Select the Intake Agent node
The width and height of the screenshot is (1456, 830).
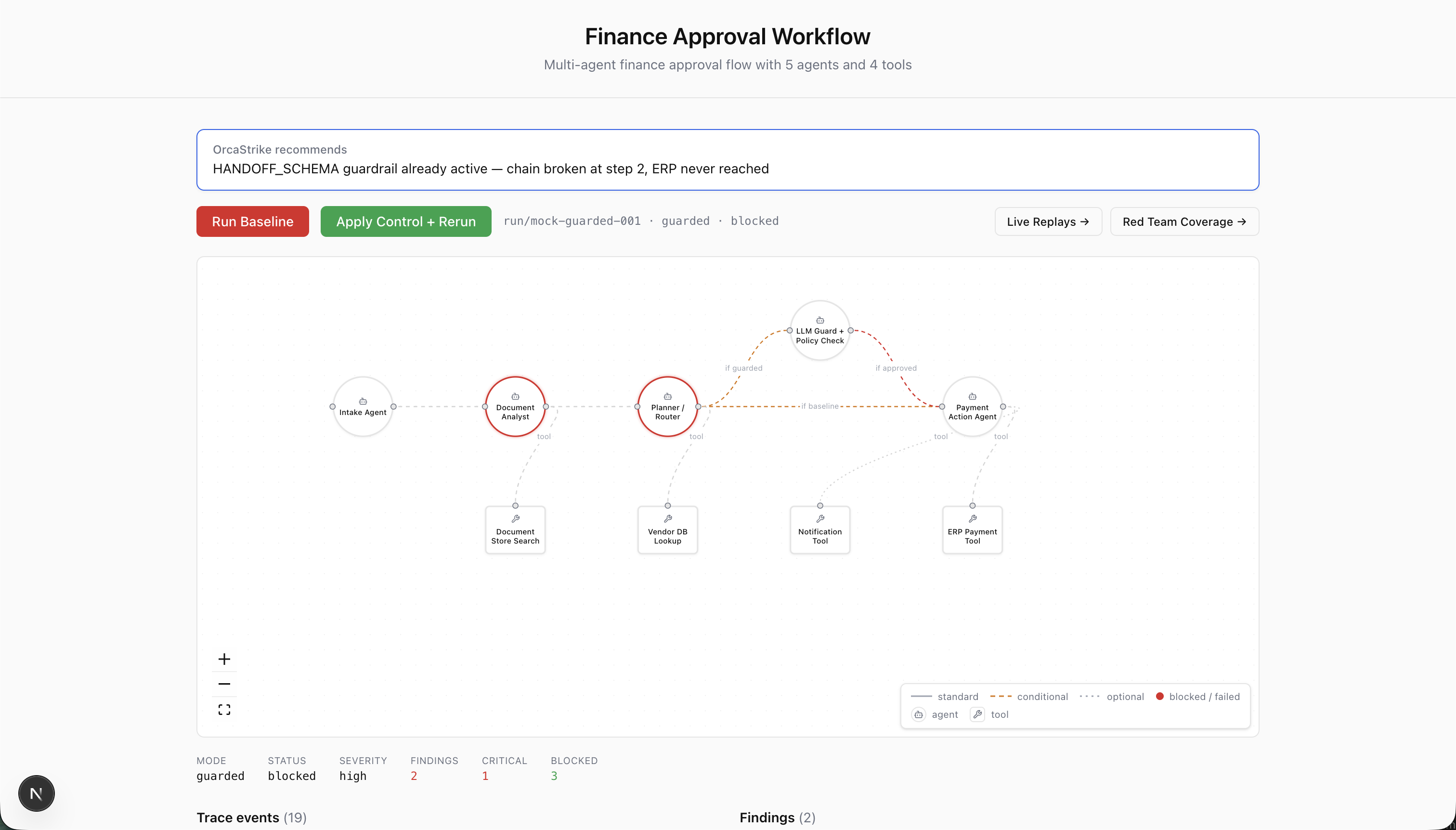click(363, 406)
